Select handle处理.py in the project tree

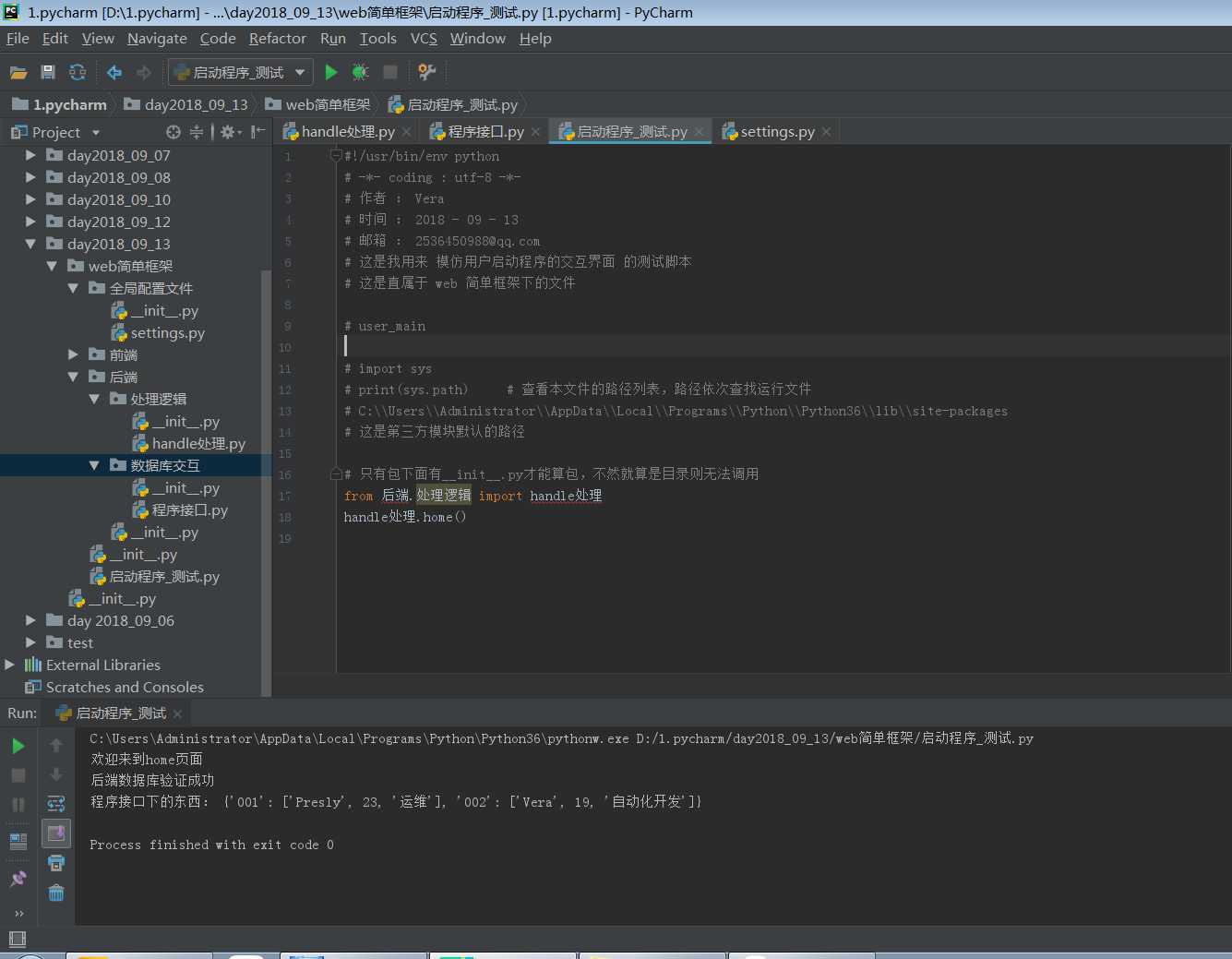click(189, 443)
